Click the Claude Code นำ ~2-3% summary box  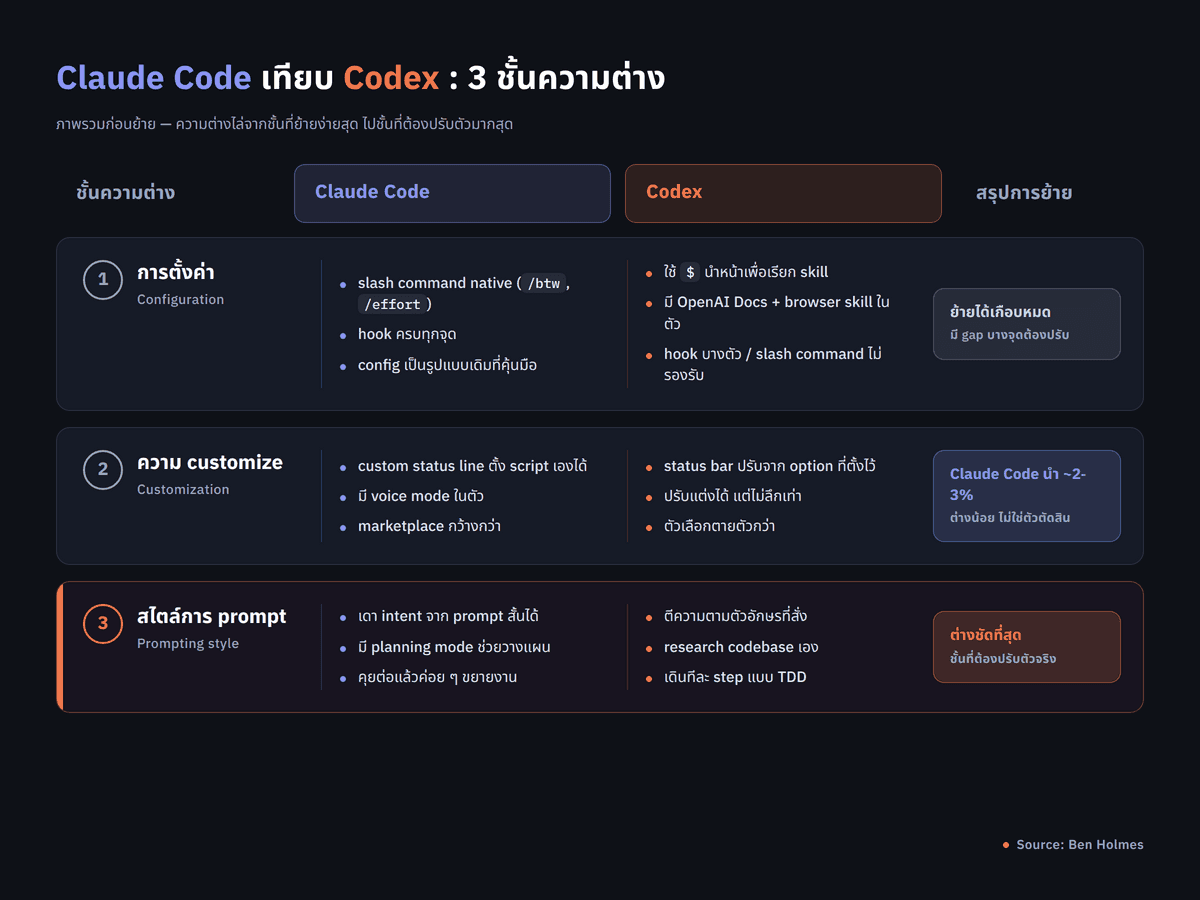[1027, 496]
